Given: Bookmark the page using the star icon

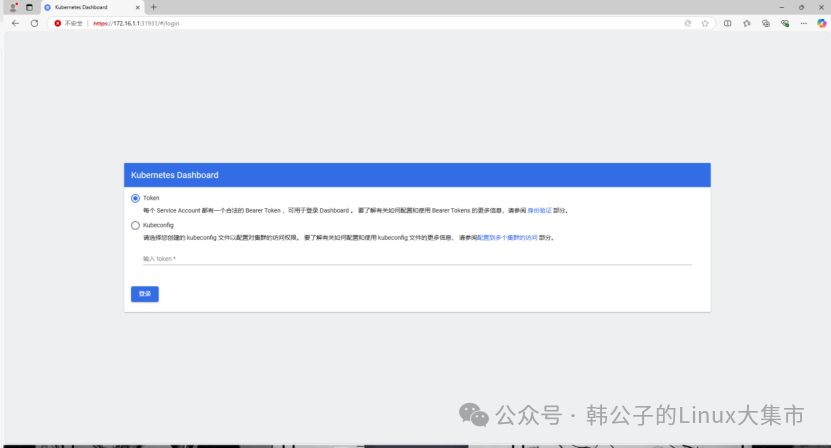Looking at the screenshot, I should pyautogui.click(x=705, y=23).
